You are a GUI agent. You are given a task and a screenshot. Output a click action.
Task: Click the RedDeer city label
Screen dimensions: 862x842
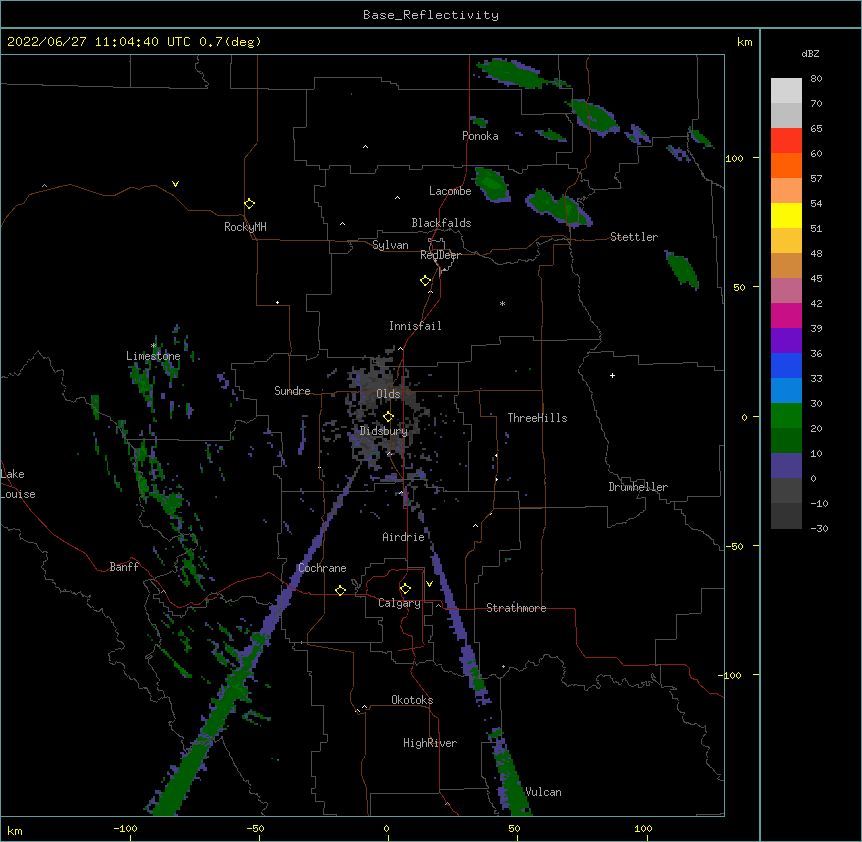click(440, 255)
